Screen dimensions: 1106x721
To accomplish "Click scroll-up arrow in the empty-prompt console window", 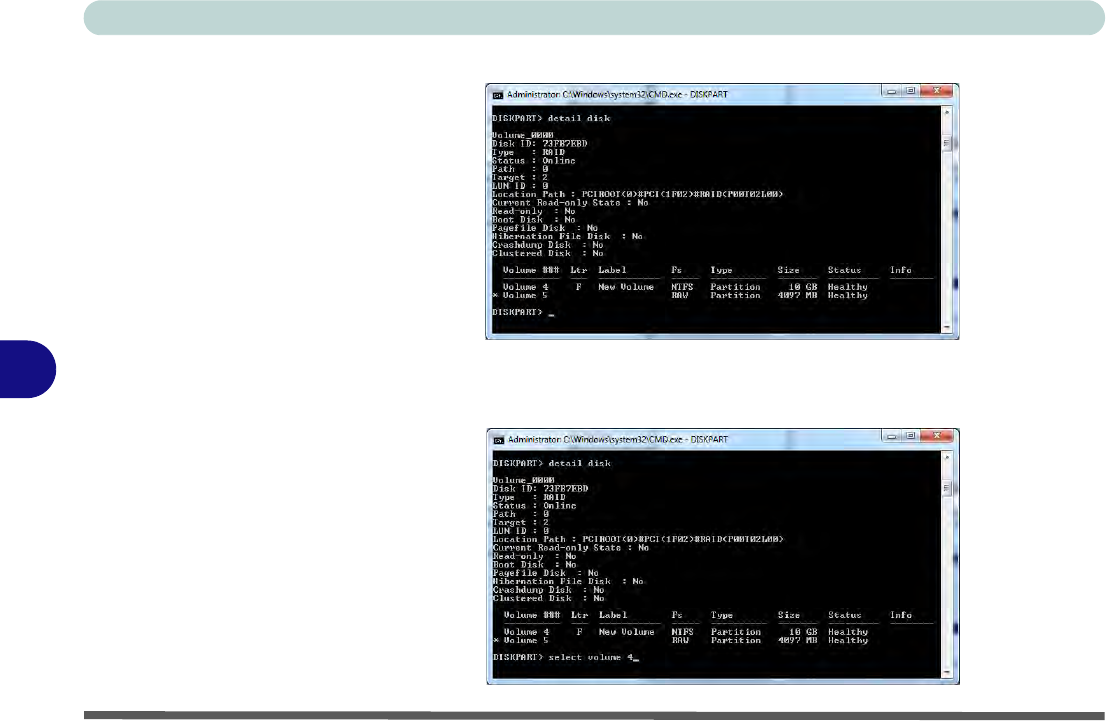I will click(x=947, y=113).
